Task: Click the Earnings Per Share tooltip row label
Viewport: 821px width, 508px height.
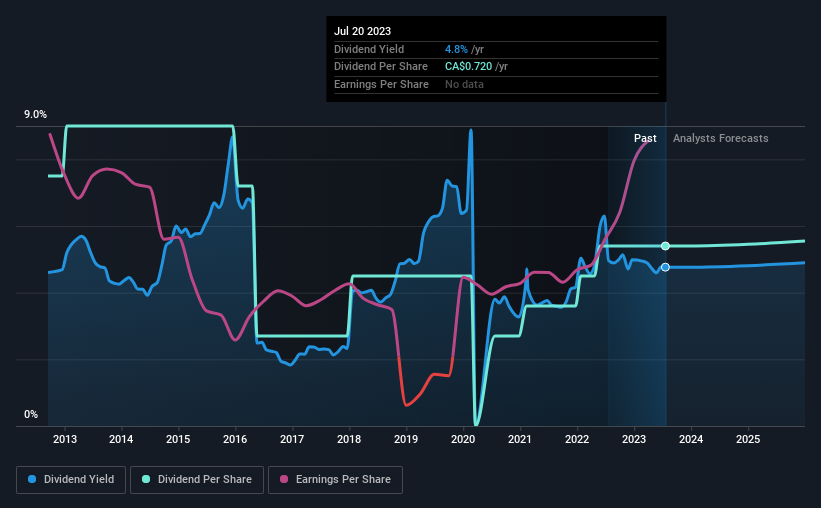Action: point(381,84)
